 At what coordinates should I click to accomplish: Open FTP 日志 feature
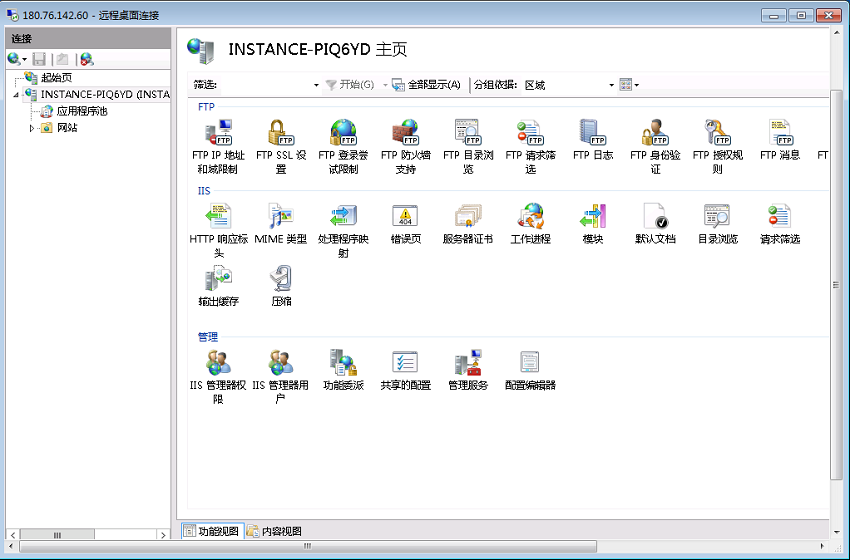[593, 140]
